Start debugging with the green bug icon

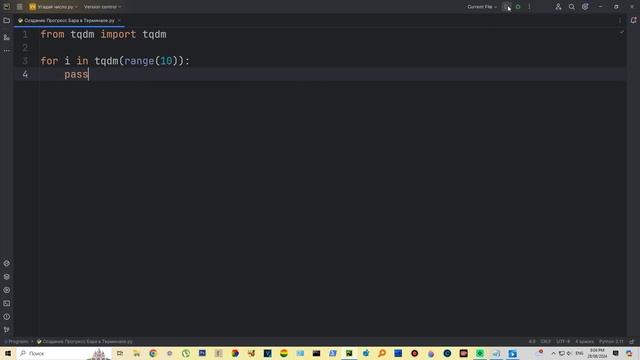pos(518,7)
